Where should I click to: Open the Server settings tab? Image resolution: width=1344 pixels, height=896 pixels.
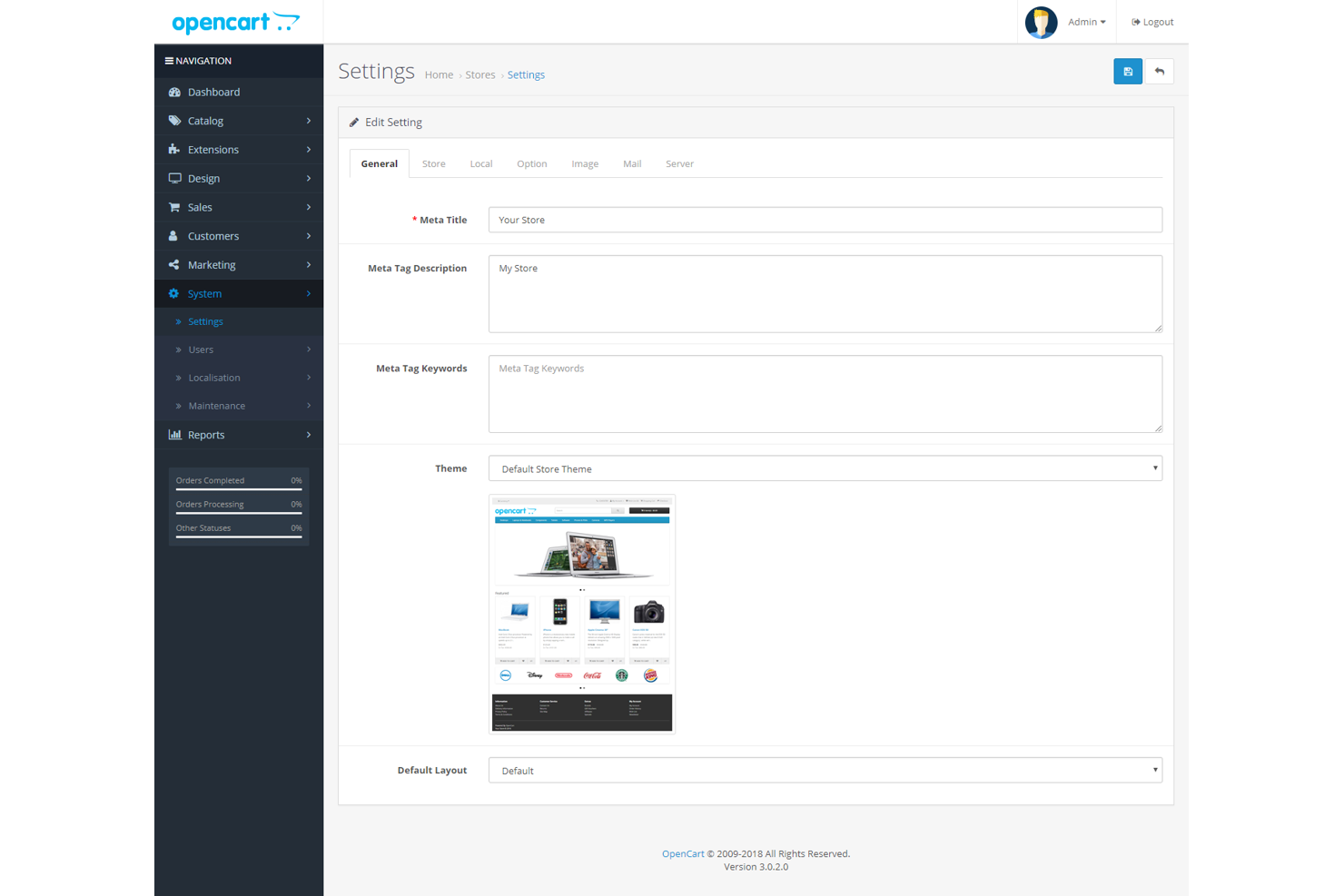point(679,163)
